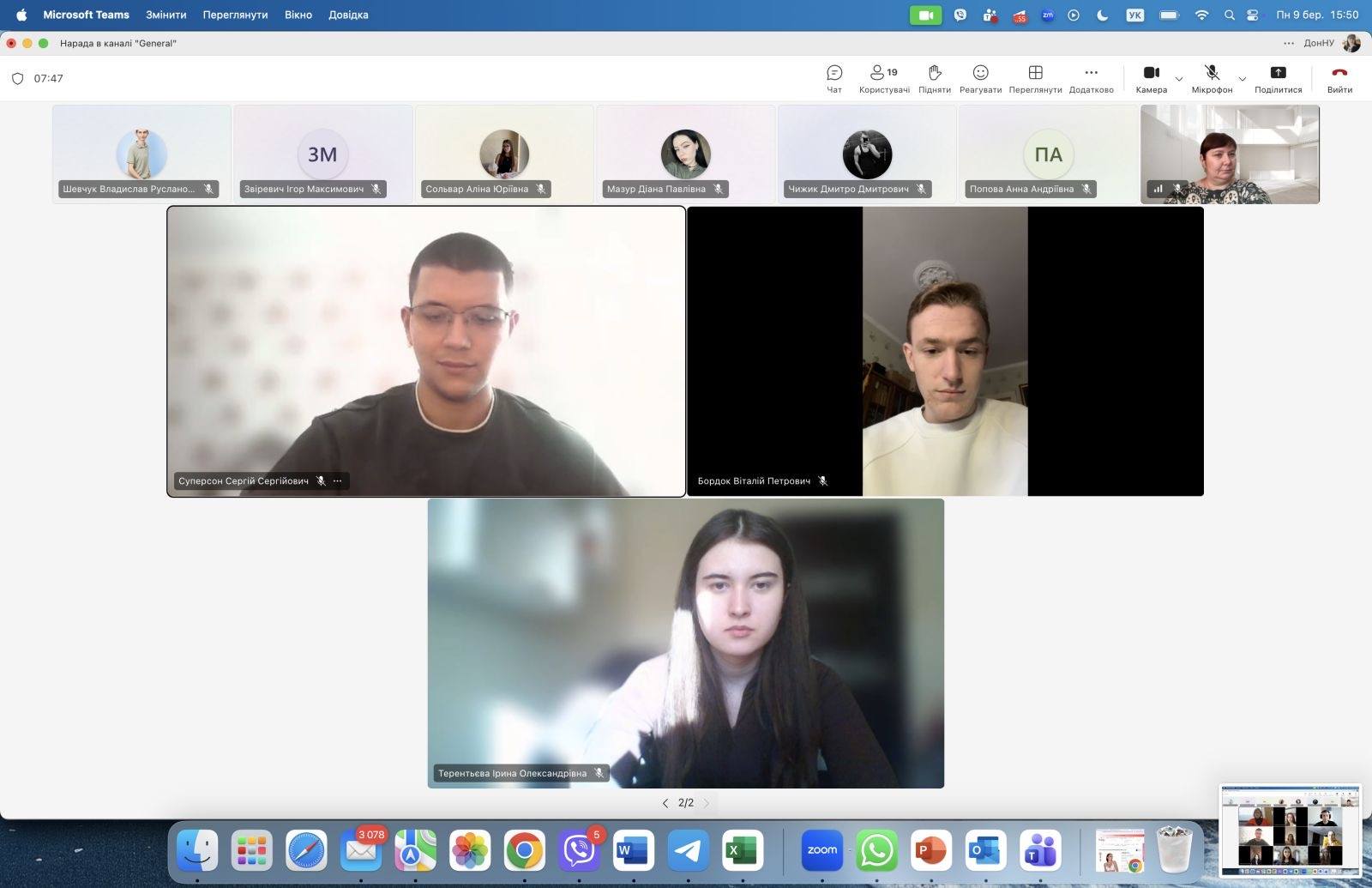Open more options for Суперсон Сергій tile
This screenshot has height=888, width=1372.
pos(338,481)
